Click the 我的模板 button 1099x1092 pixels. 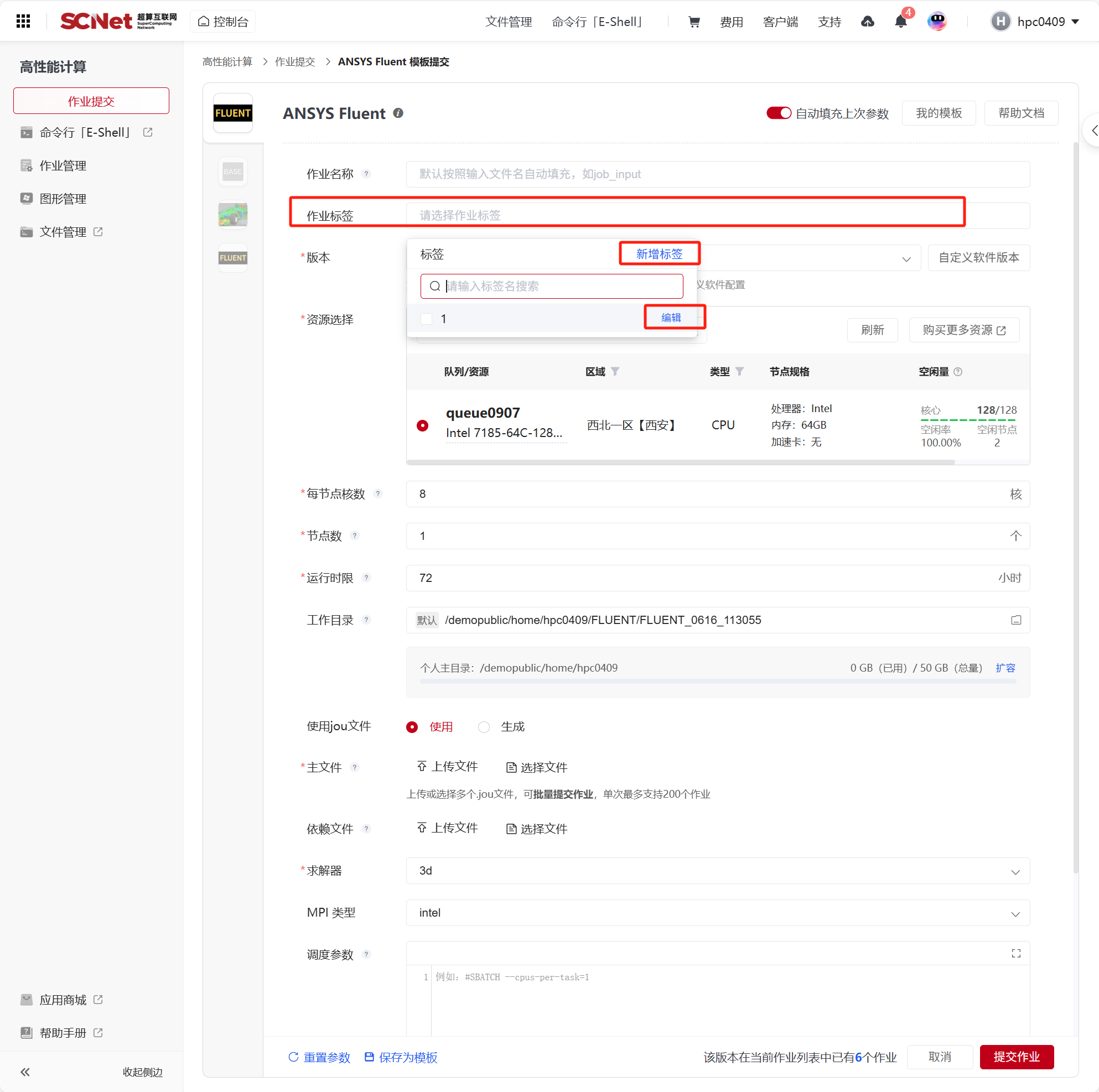click(x=939, y=113)
